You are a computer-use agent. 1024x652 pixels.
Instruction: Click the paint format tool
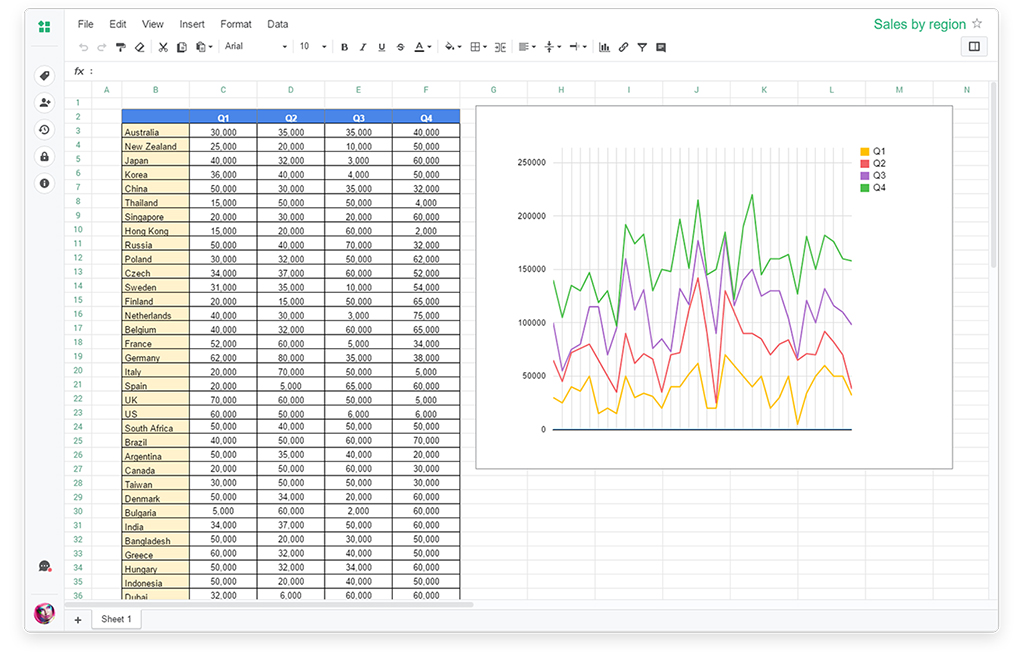[x=121, y=47]
